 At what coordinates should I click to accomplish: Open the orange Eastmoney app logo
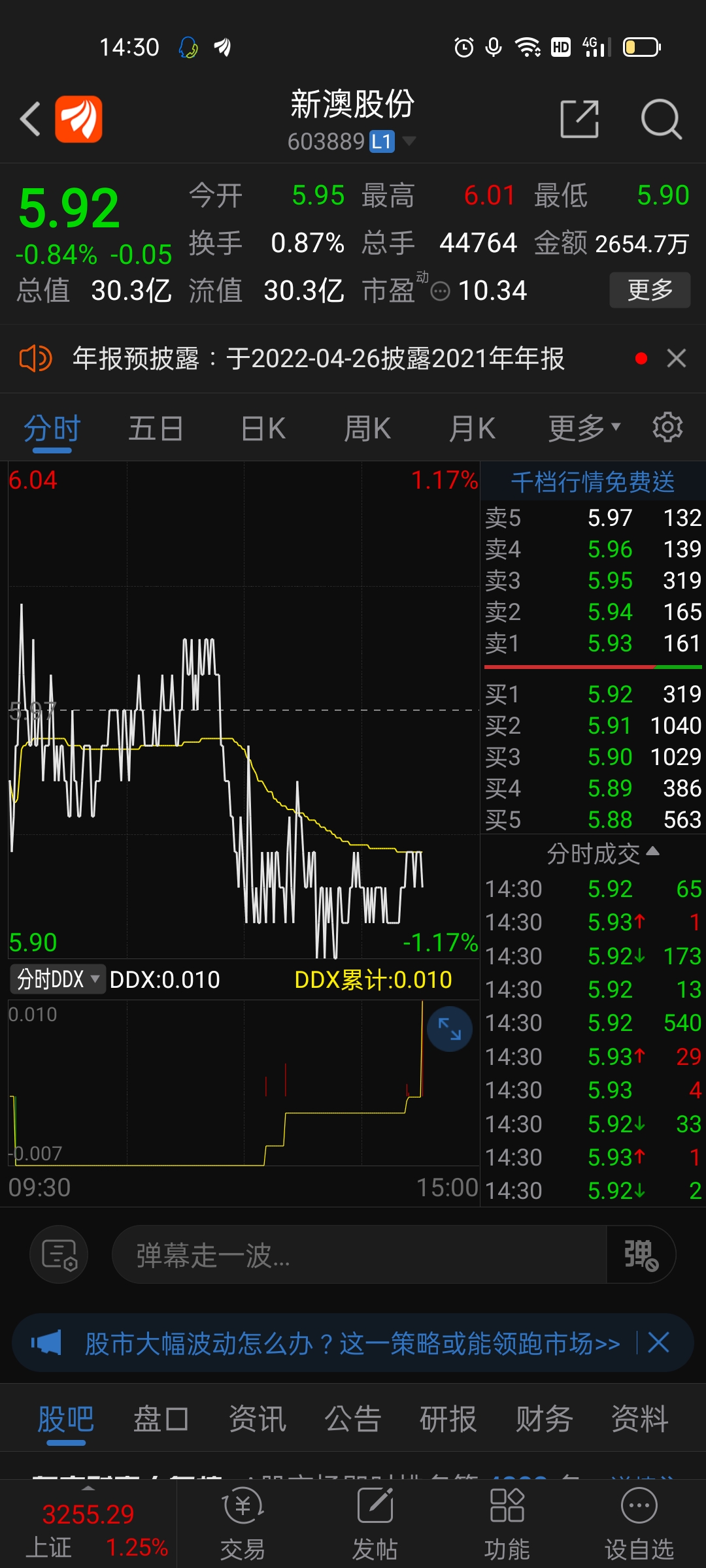click(78, 119)
